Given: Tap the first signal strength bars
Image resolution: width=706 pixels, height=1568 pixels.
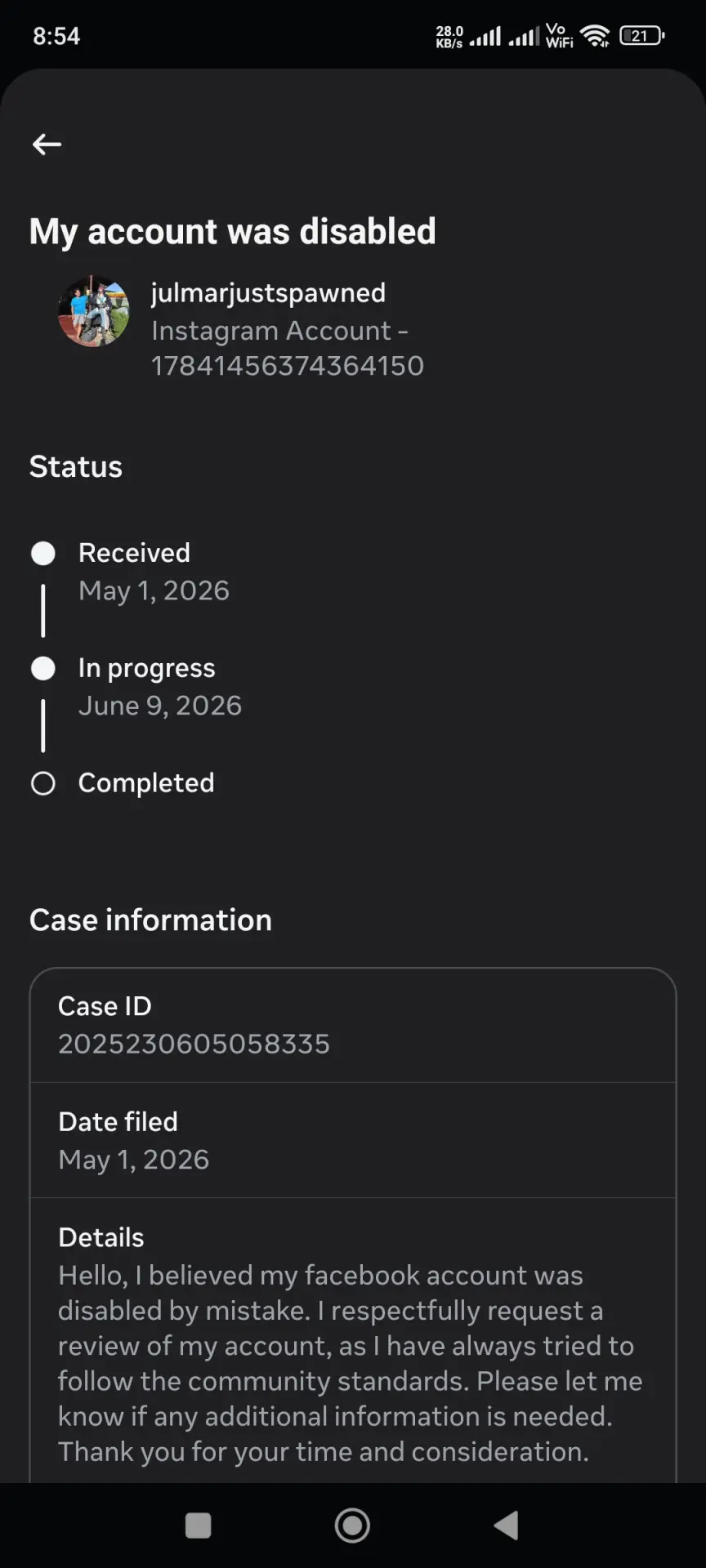Looking at the screenshot, I should 485,37.
